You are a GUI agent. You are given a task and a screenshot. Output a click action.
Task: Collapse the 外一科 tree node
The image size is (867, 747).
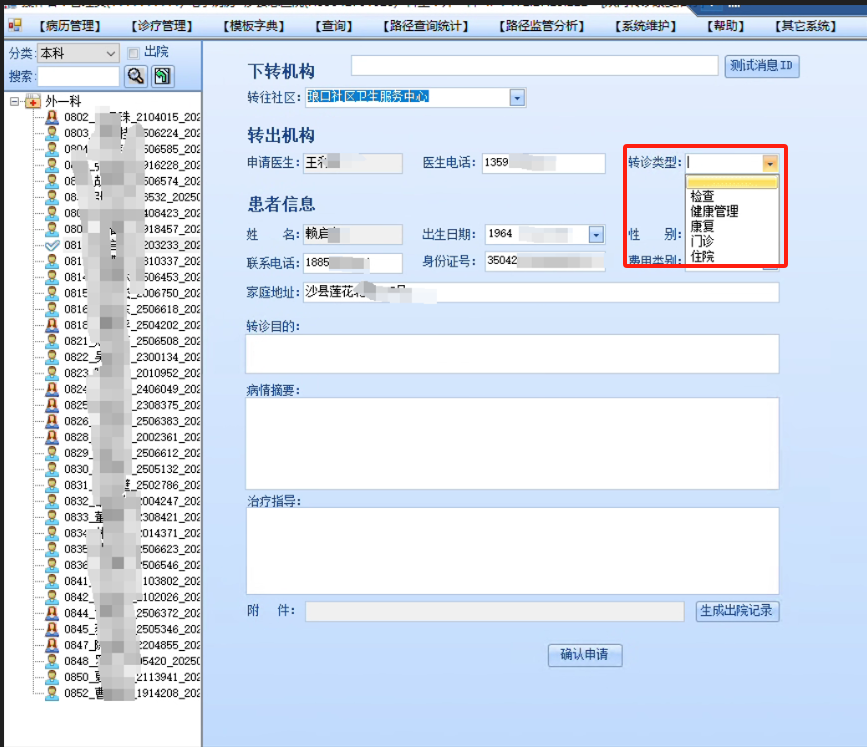(15, 101)
